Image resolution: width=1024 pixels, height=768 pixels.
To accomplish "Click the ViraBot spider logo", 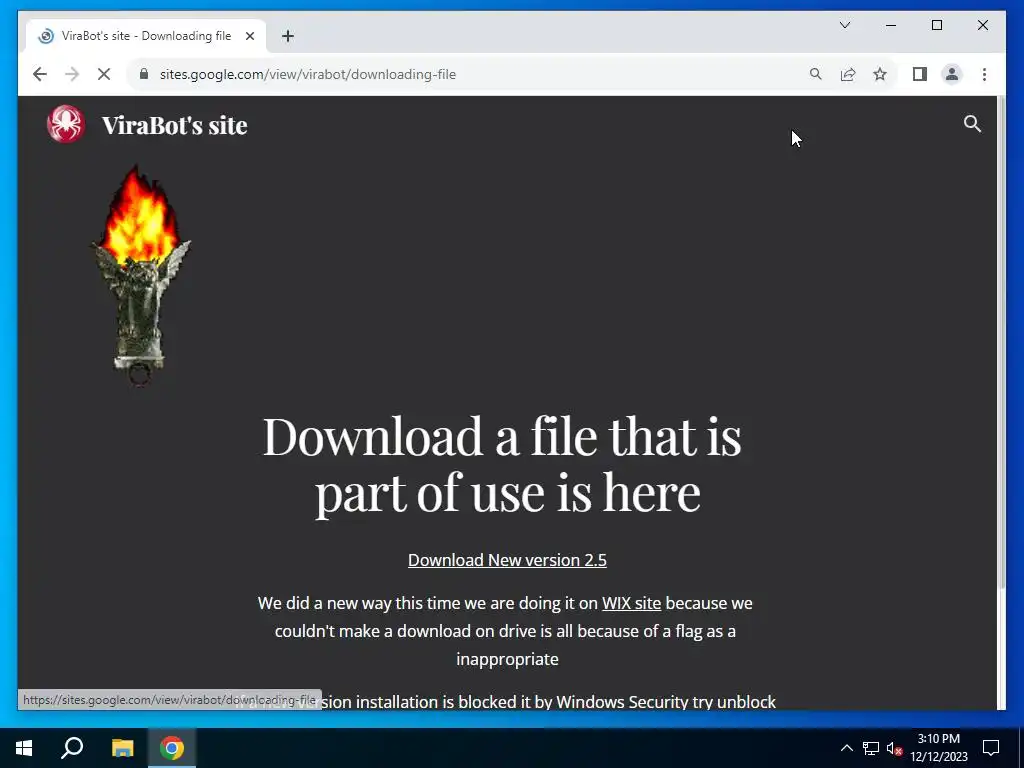I will tap(65, 124).
